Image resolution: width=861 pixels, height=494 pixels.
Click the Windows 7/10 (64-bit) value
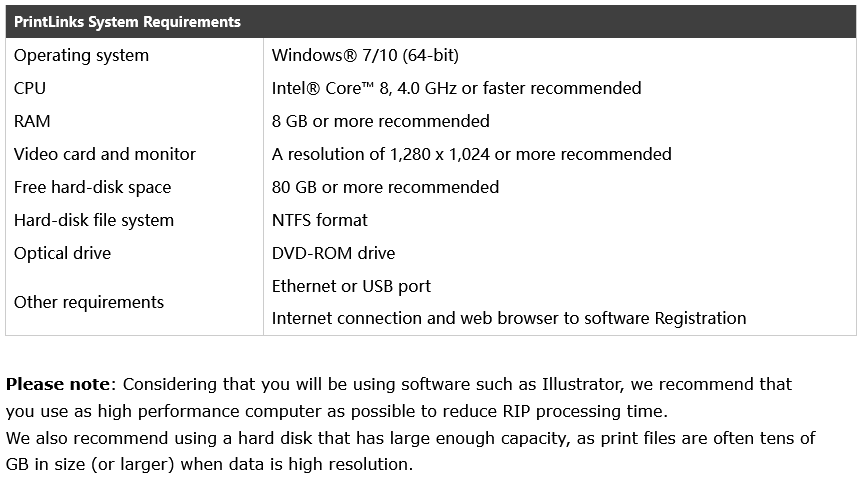click(x=365, y=55)
